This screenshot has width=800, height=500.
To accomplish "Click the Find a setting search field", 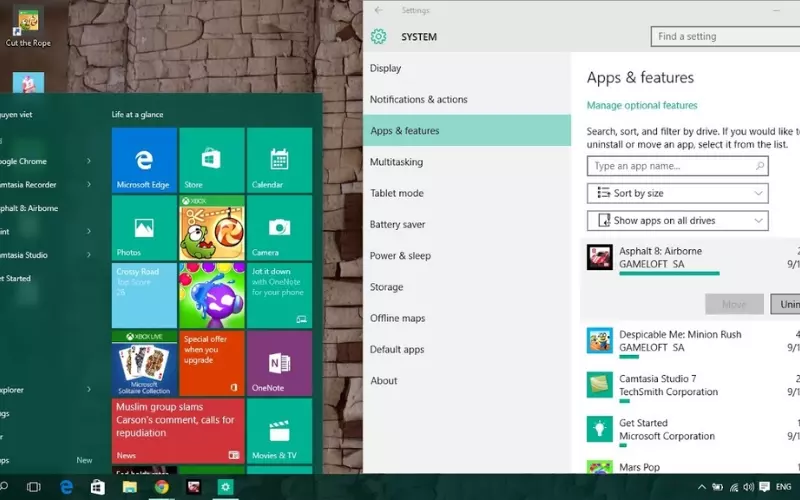I will pos(726,37).
